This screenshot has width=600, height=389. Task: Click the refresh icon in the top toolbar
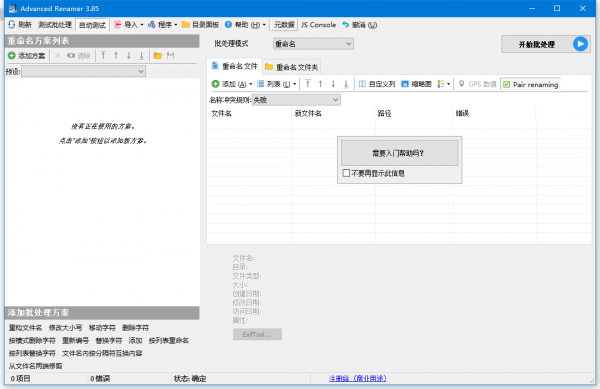click(x=12, y=24)
